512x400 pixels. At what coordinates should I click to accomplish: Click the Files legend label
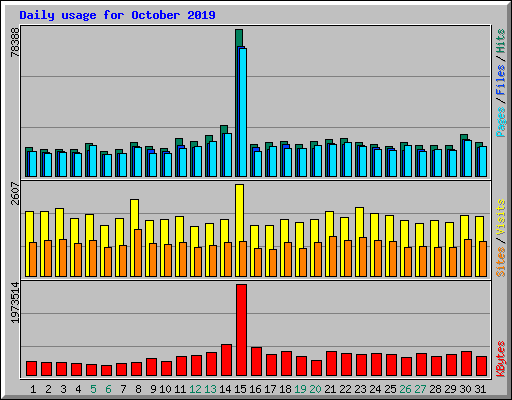point(501,80)
